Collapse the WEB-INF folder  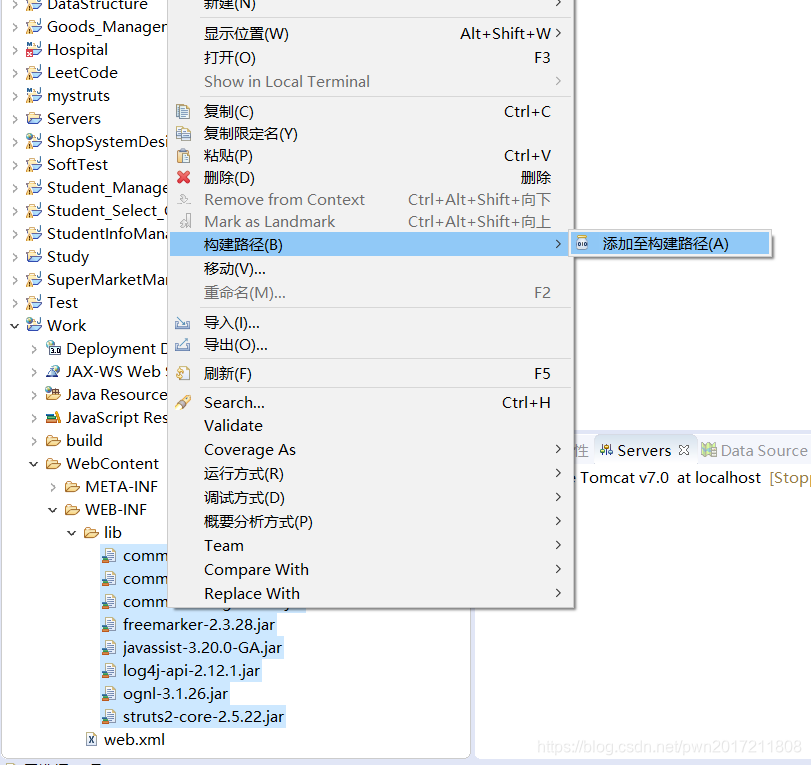coord(53,510)
